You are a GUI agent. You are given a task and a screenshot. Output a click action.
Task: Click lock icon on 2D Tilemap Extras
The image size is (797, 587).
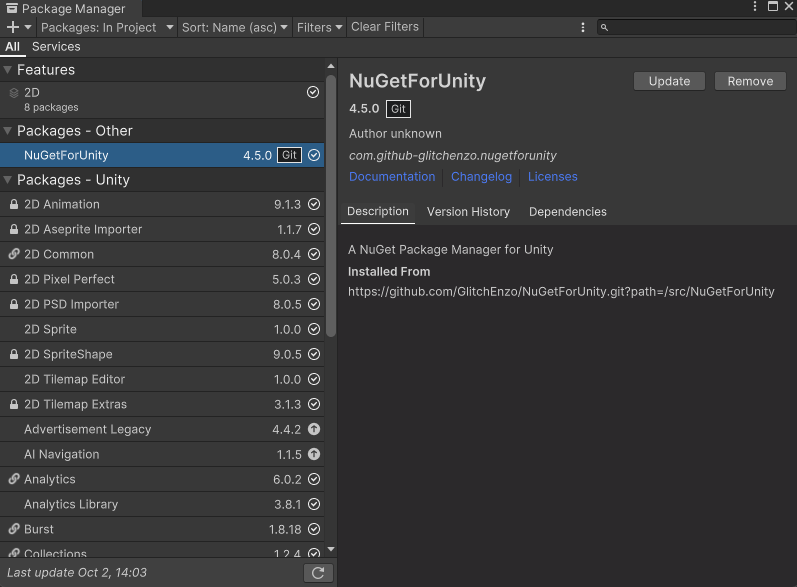14,404
